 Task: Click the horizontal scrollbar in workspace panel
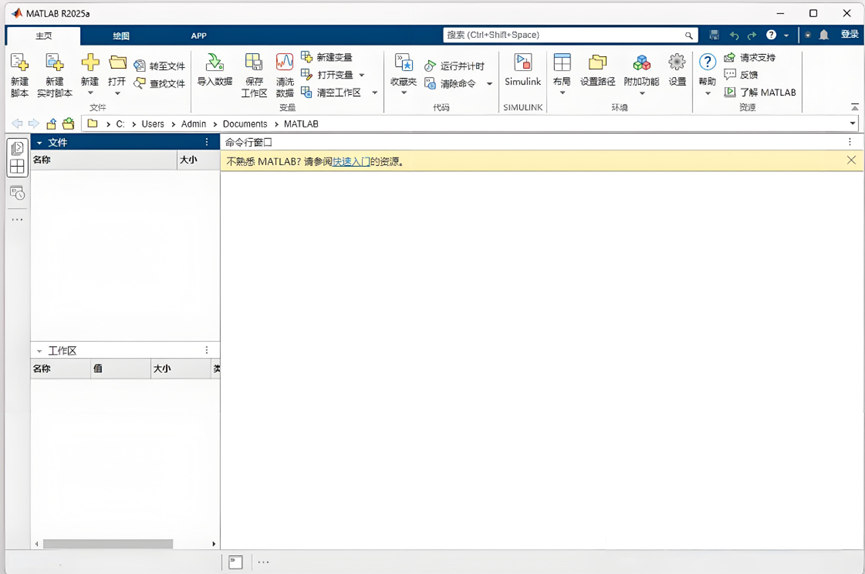[x=107, y=544]
